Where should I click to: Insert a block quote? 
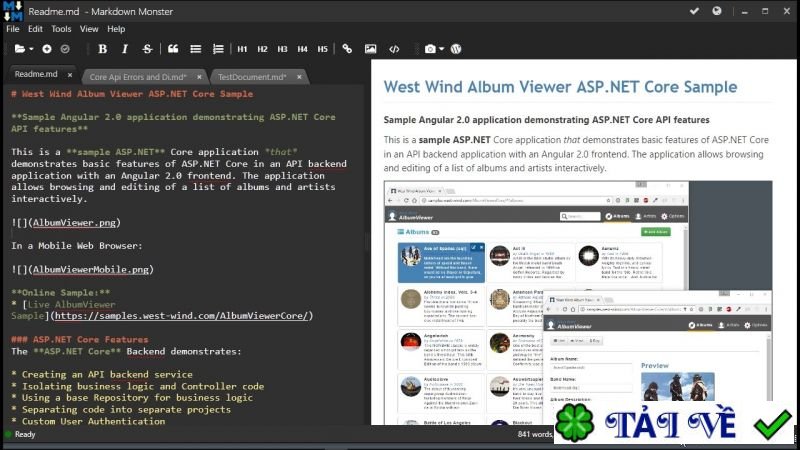point(173,49)
